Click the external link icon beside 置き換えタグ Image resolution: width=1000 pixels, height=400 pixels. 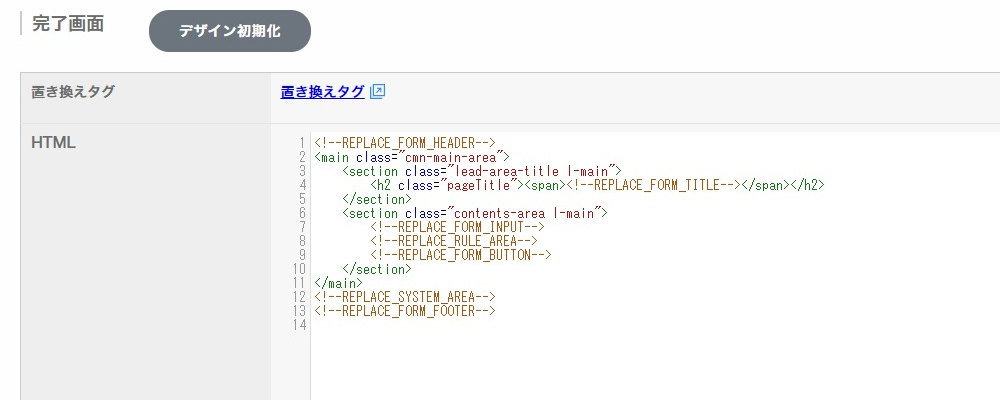[x=378, y=92]
